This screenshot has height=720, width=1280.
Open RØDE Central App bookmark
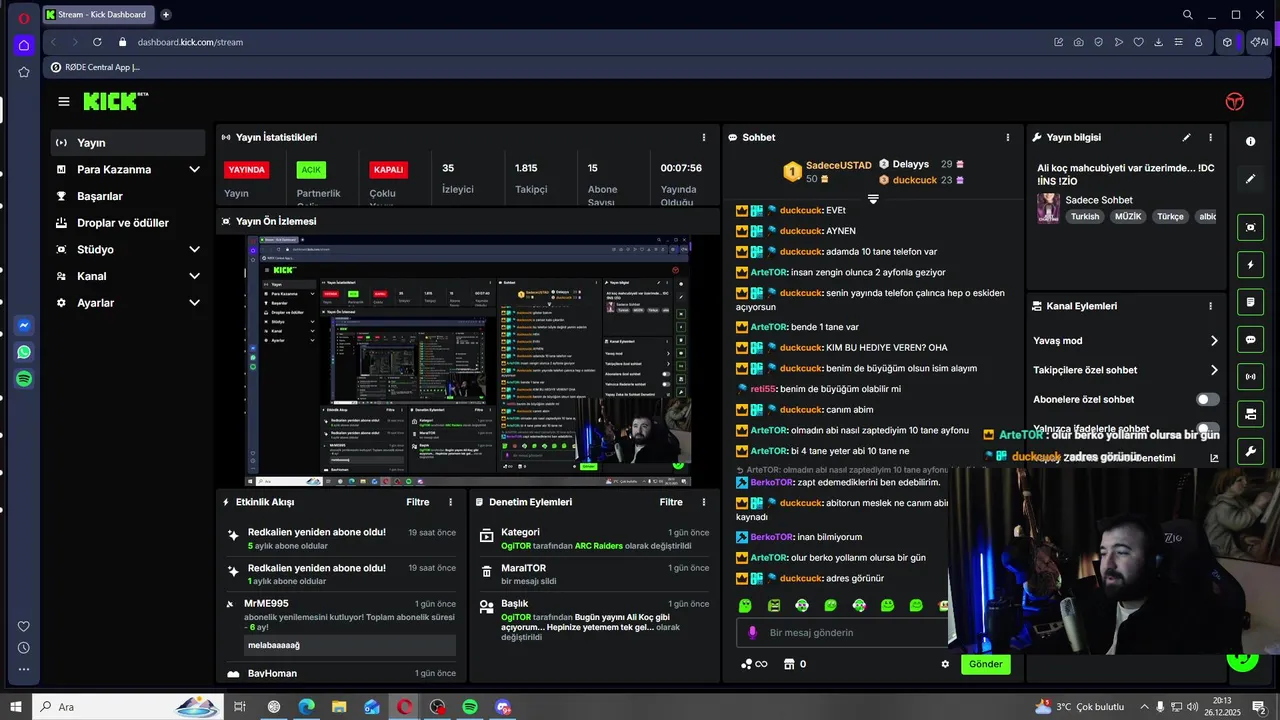(x=96, y=67)
